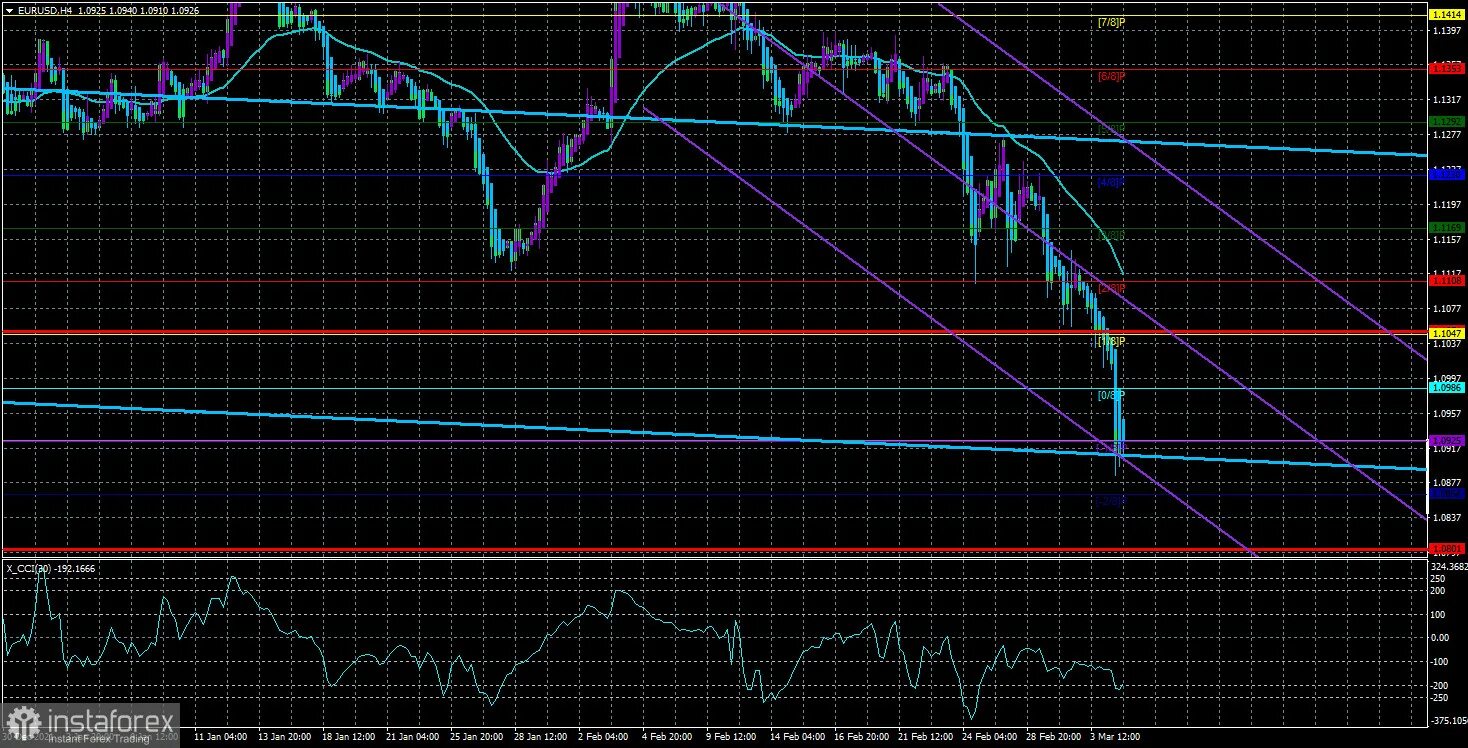Image resolution: width=1468 pixels, height=748 pixels.
Task: Click the 1.1117 price scale value
Action: pyautogui.click(x=1446, y=274)
